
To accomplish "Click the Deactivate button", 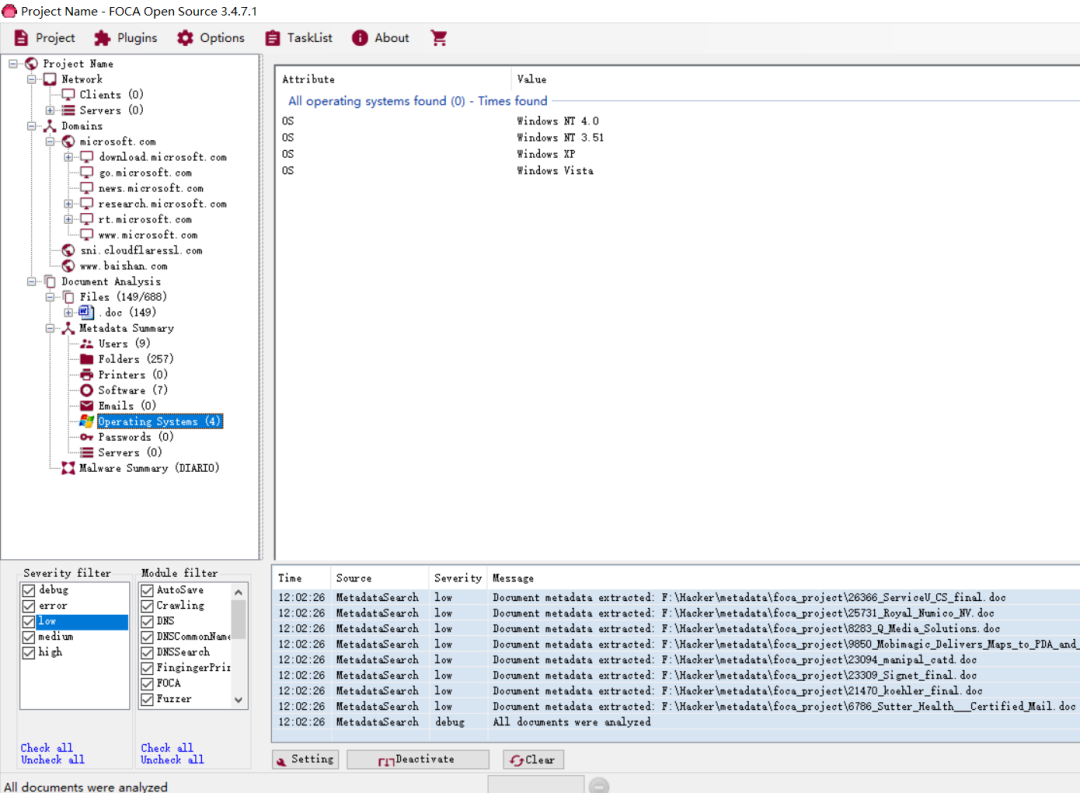I will pyautogui.click(x=417, y=759).
